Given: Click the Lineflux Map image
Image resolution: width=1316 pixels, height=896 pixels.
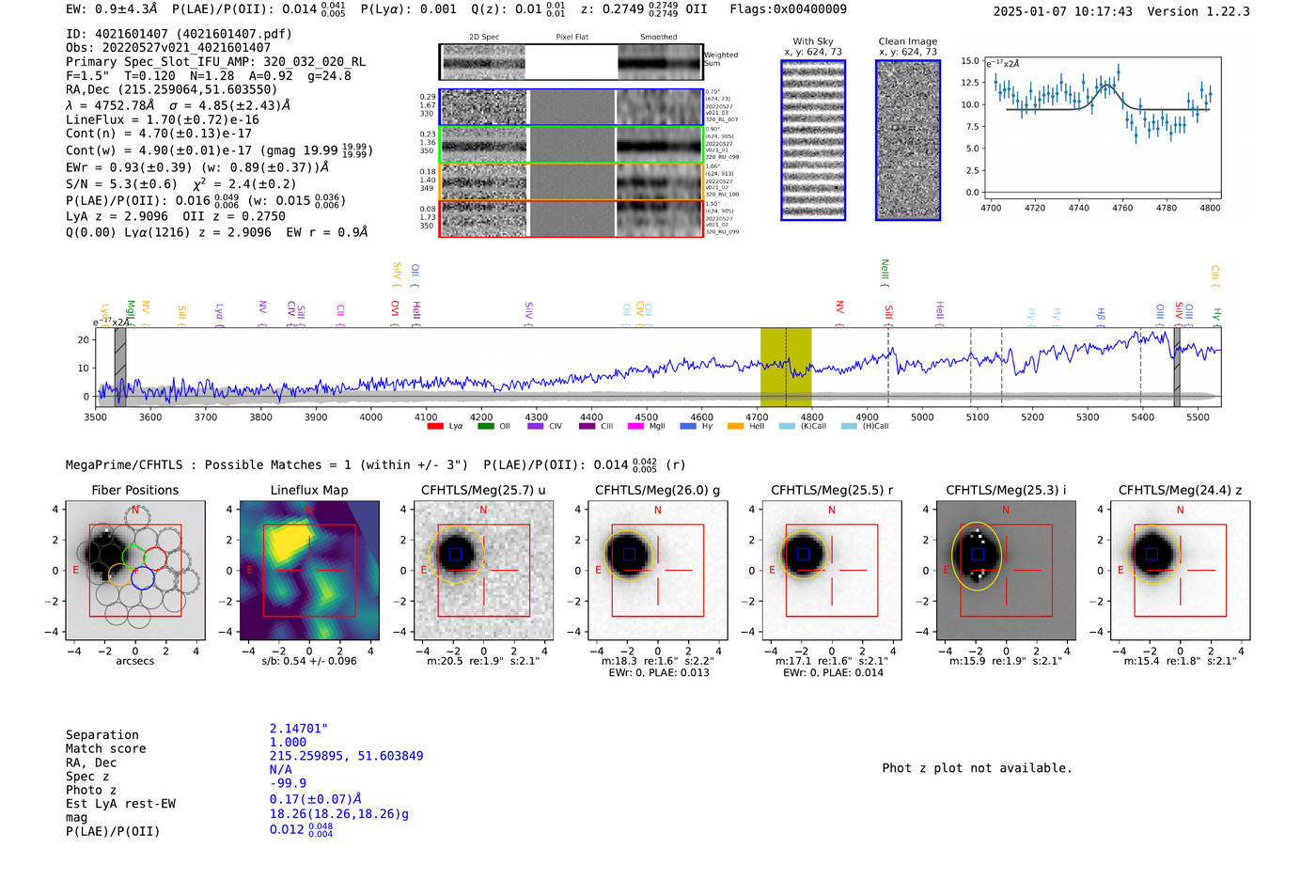Looking at the screenshot, I should (309, 570).
